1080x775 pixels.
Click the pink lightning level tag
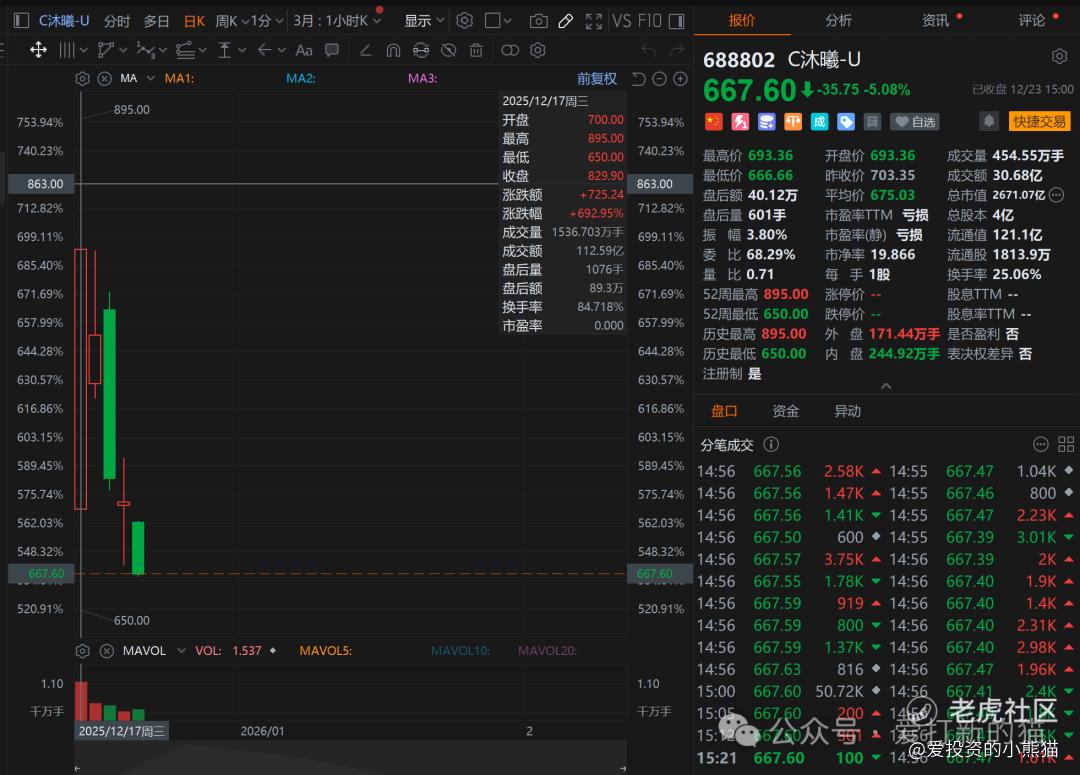(x=740, y=122)
